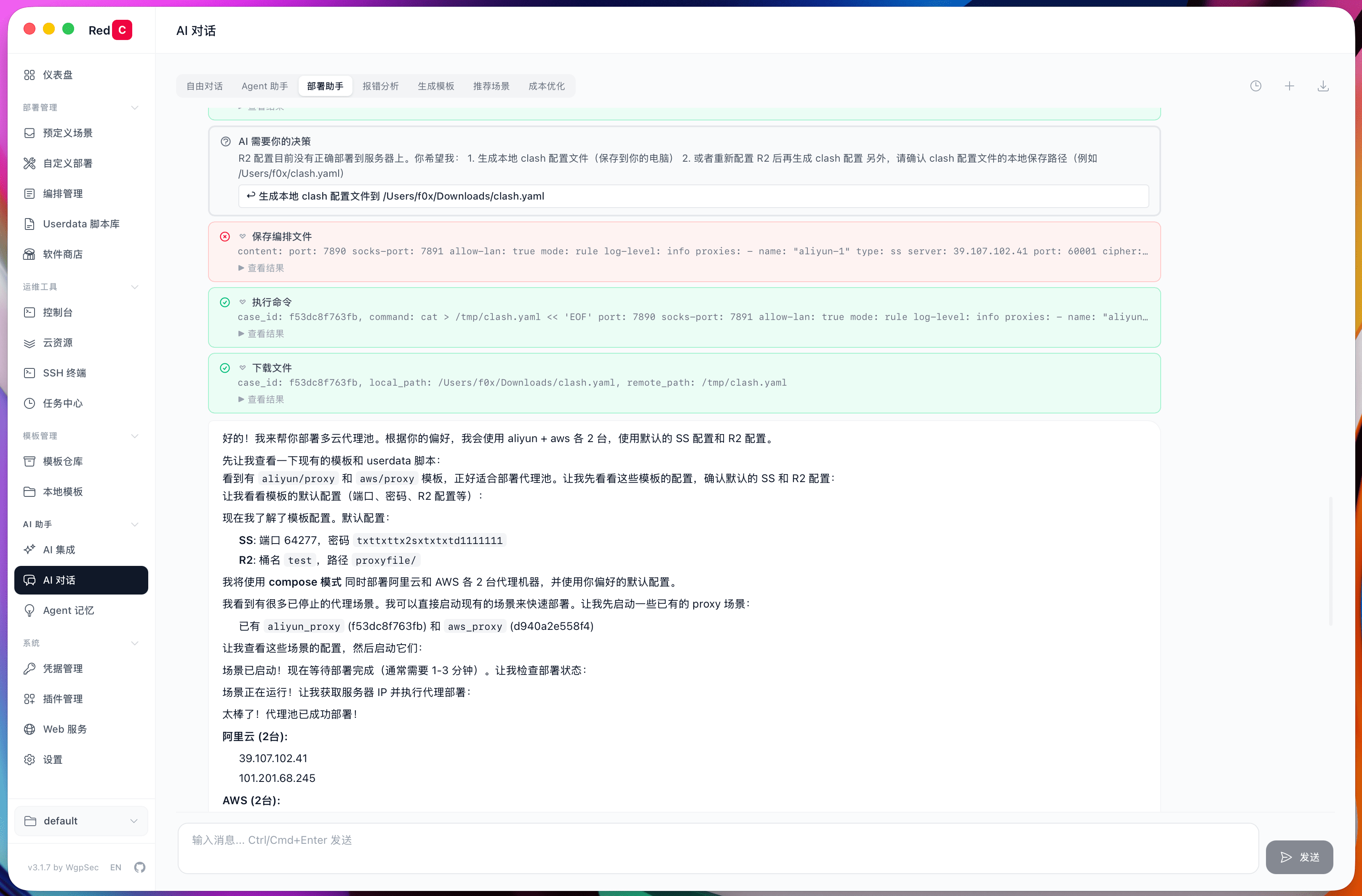
Task: Expand 查看结果 under the 下载文件 step
Action: [x=261, y=399]
